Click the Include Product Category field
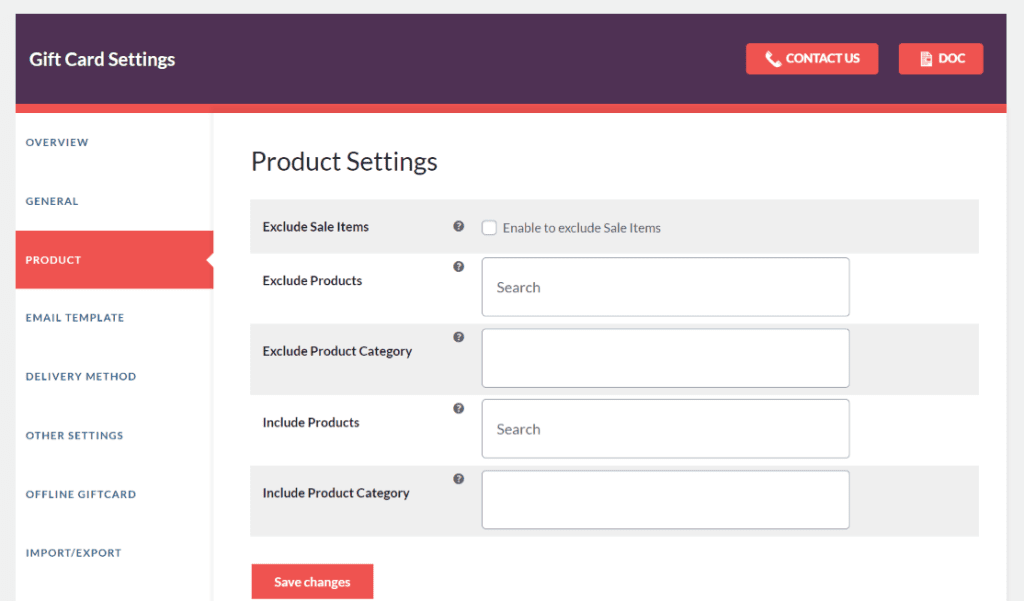Viewport: 1024px width, 601px height. click(665, 500)
